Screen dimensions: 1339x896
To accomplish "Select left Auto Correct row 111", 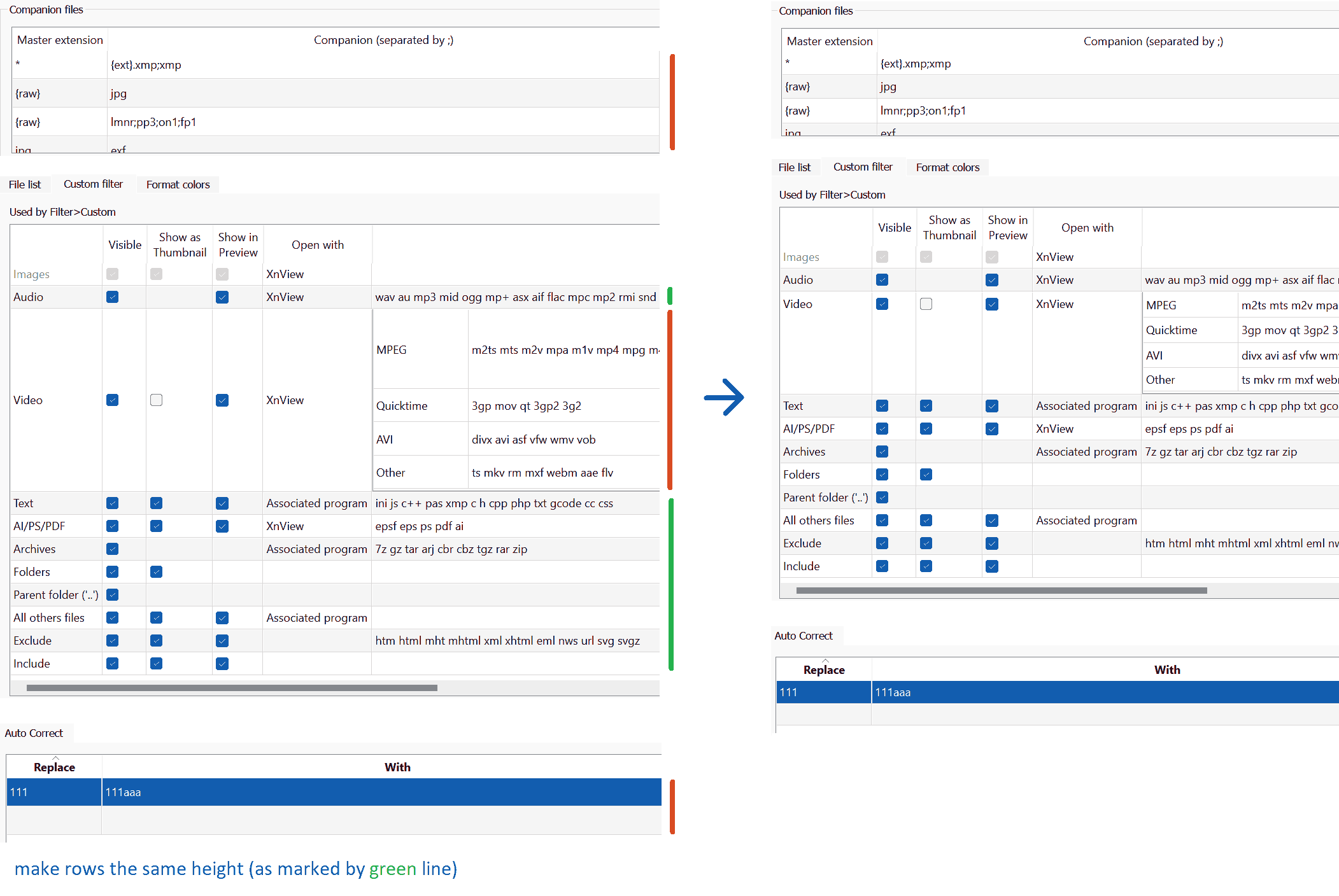I will pyautogui.click(x=54, y=792).
